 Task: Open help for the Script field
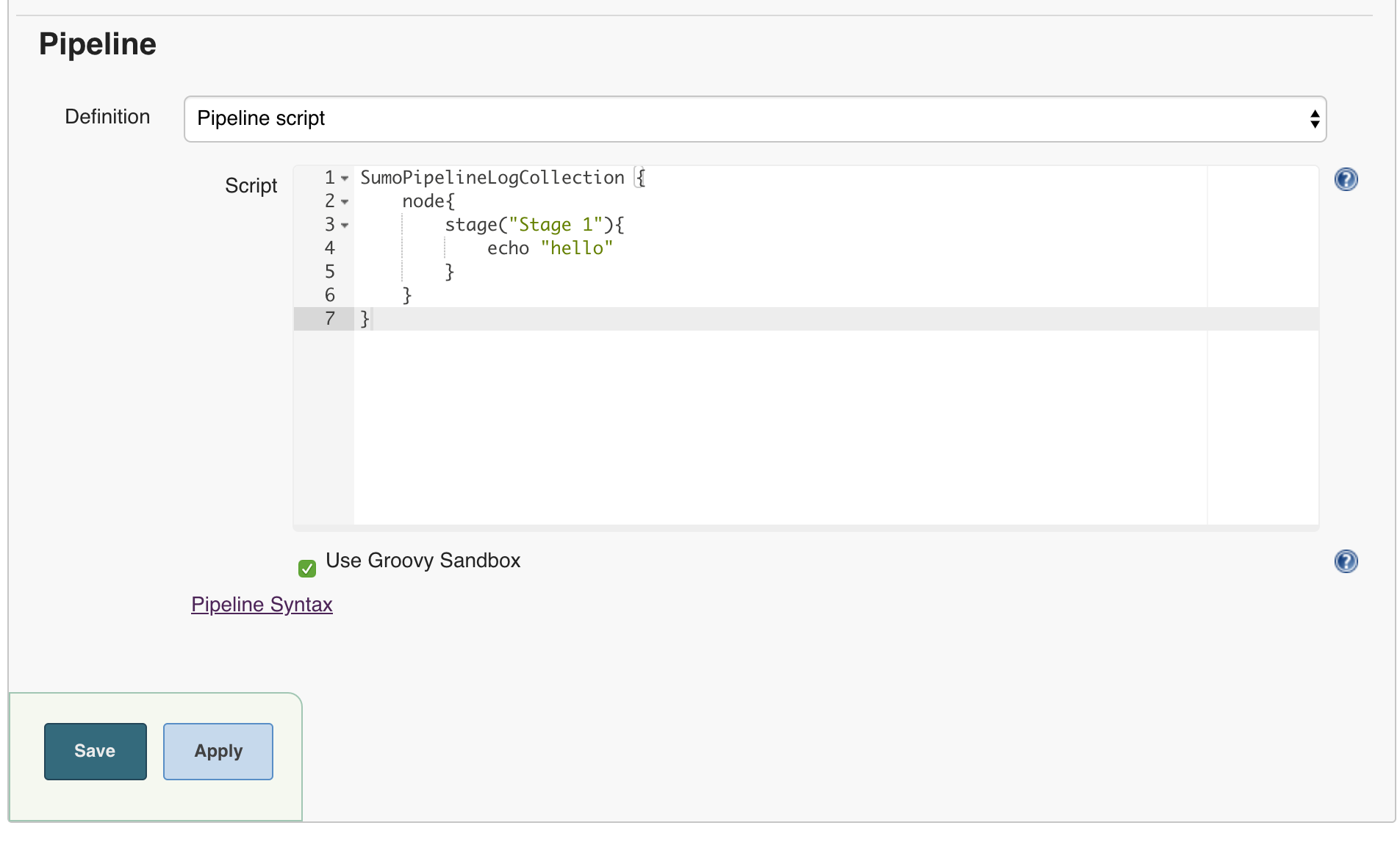[1346, 179]
